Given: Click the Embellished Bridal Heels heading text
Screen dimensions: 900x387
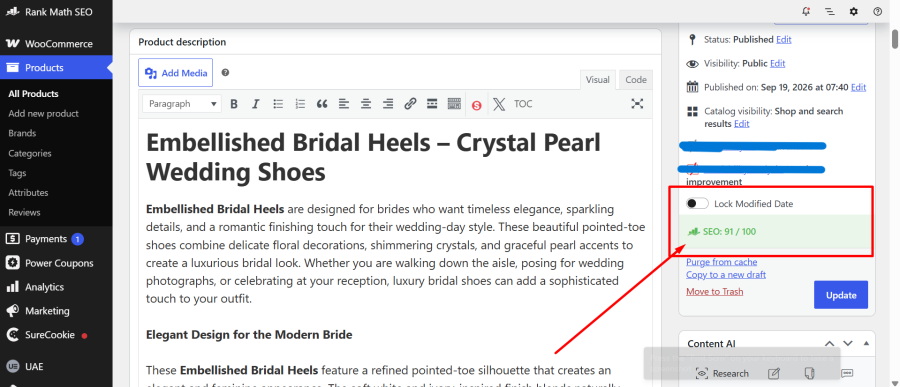Looking at the screenshot, I should pos(373,157).
